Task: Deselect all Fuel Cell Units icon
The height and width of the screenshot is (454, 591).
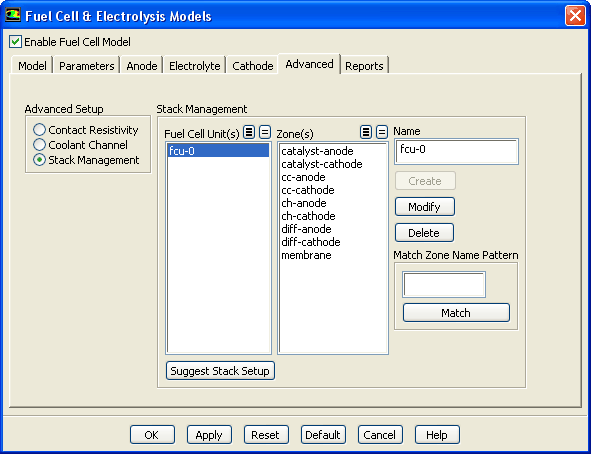Action: (265, 132)
